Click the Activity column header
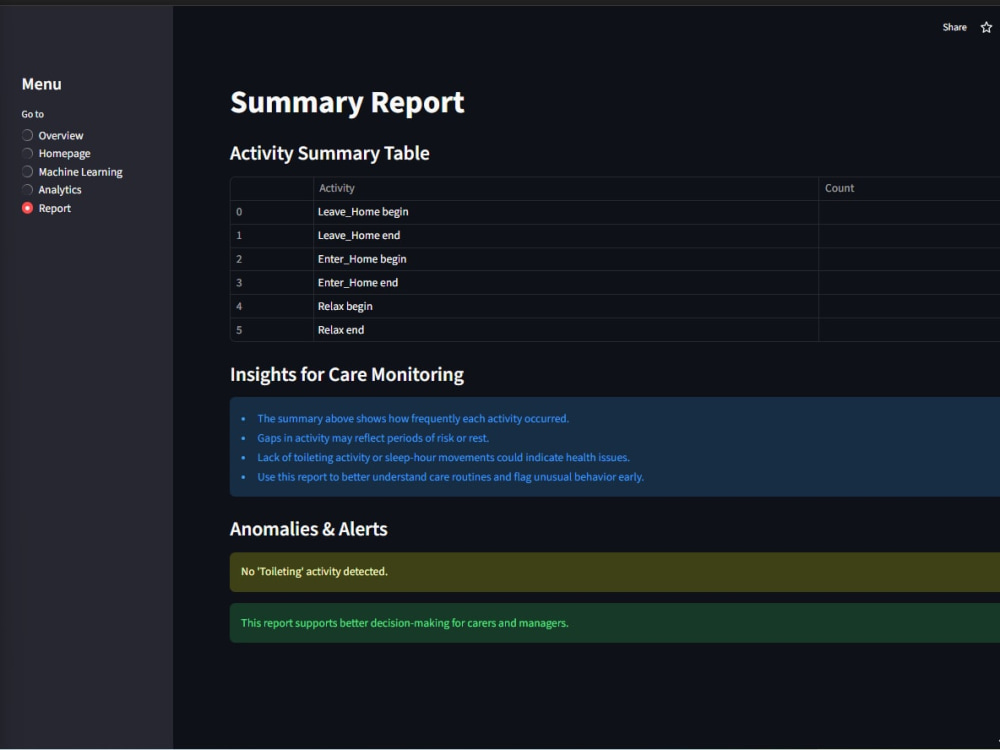The width and height of the screenshot is (1000, 750). 566,188
